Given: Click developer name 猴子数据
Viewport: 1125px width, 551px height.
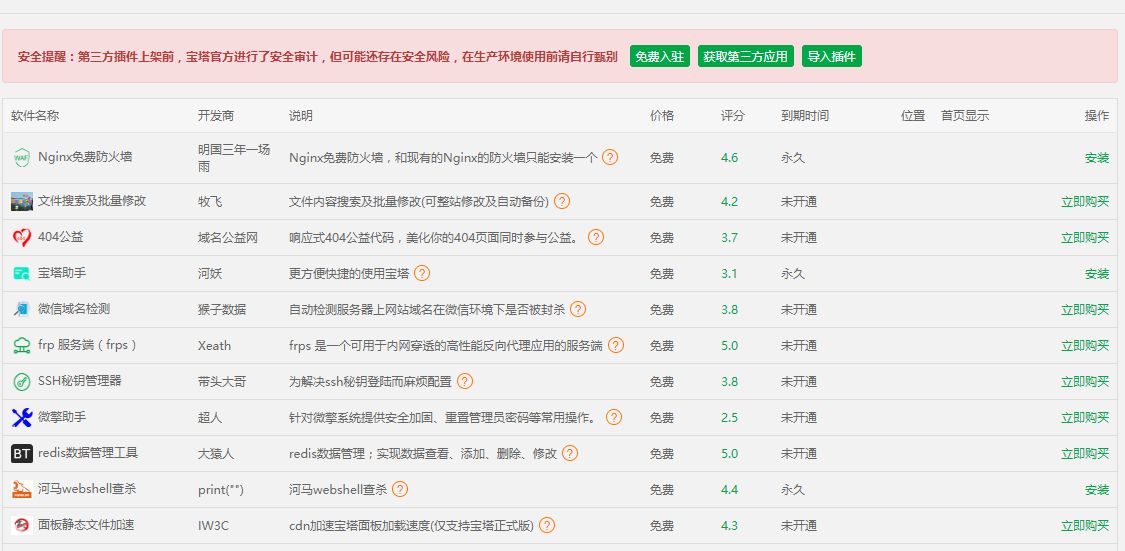Looking at the screenshot, I should 222,309.
